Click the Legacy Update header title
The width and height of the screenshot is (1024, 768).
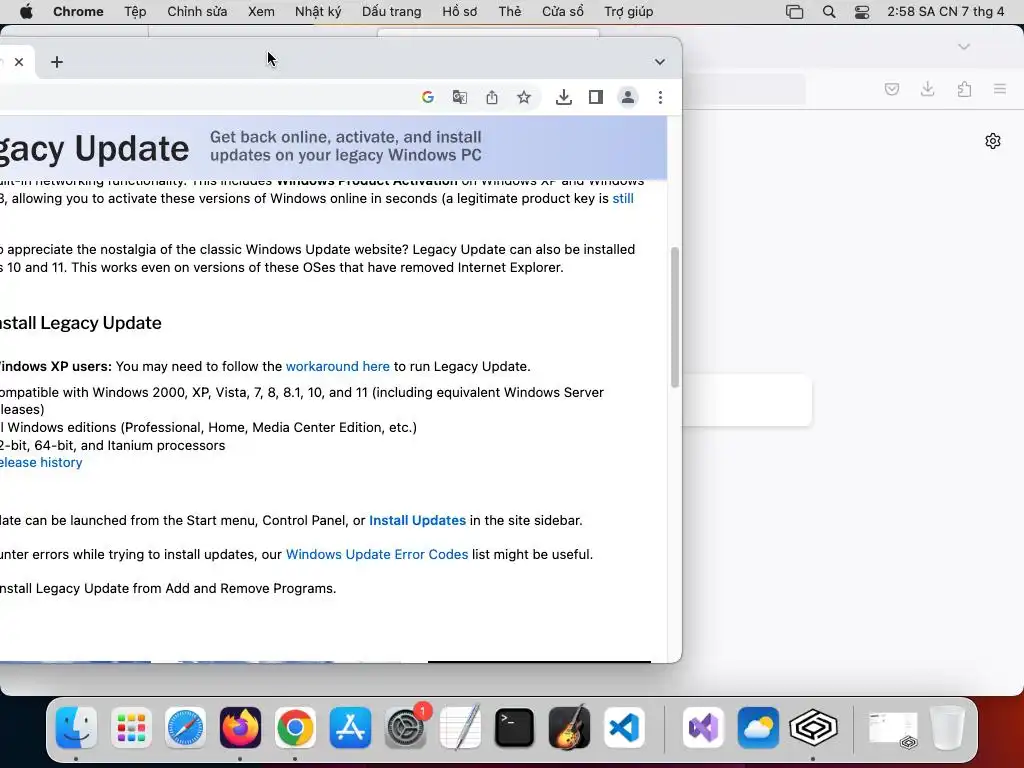tap(95, 148)
